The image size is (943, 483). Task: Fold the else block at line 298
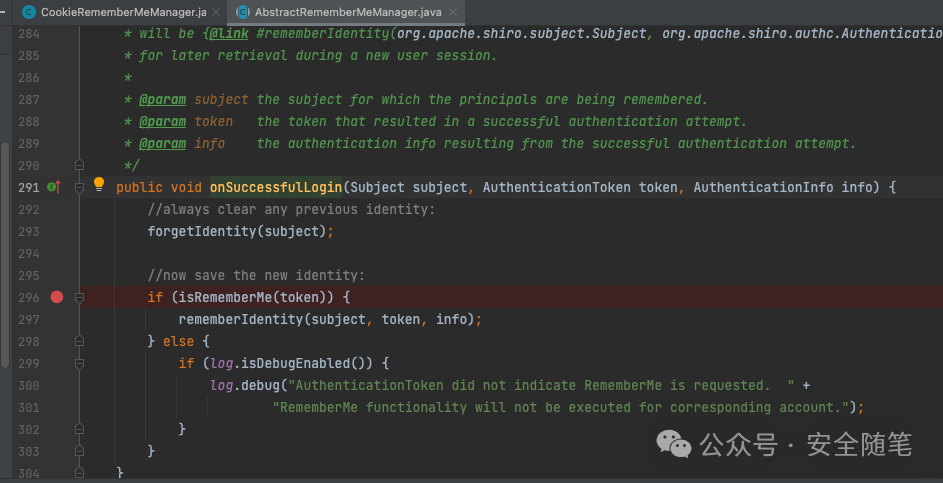(79, 341)
